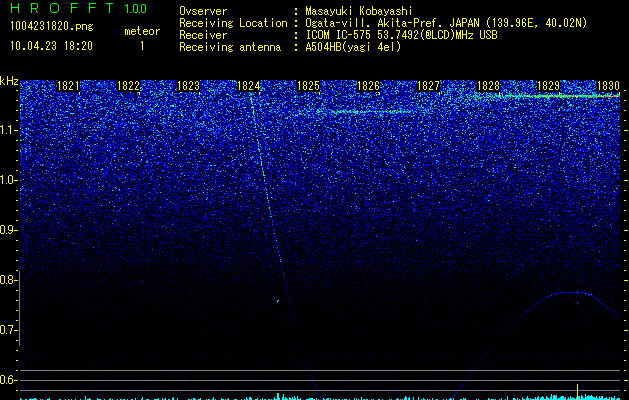Click the 0.9 kHz axis label
The height and width of the screenshot is (400, 629).
[9, 230]
